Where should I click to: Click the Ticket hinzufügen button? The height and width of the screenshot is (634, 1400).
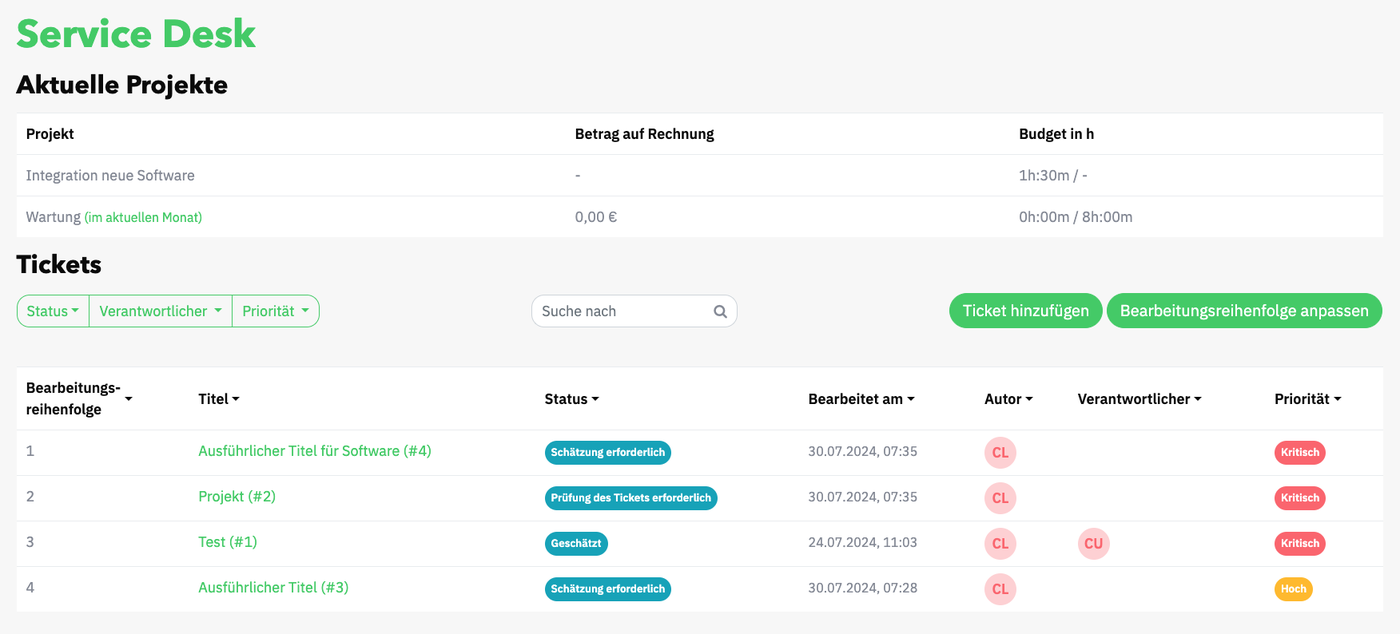coord(1025,311)
